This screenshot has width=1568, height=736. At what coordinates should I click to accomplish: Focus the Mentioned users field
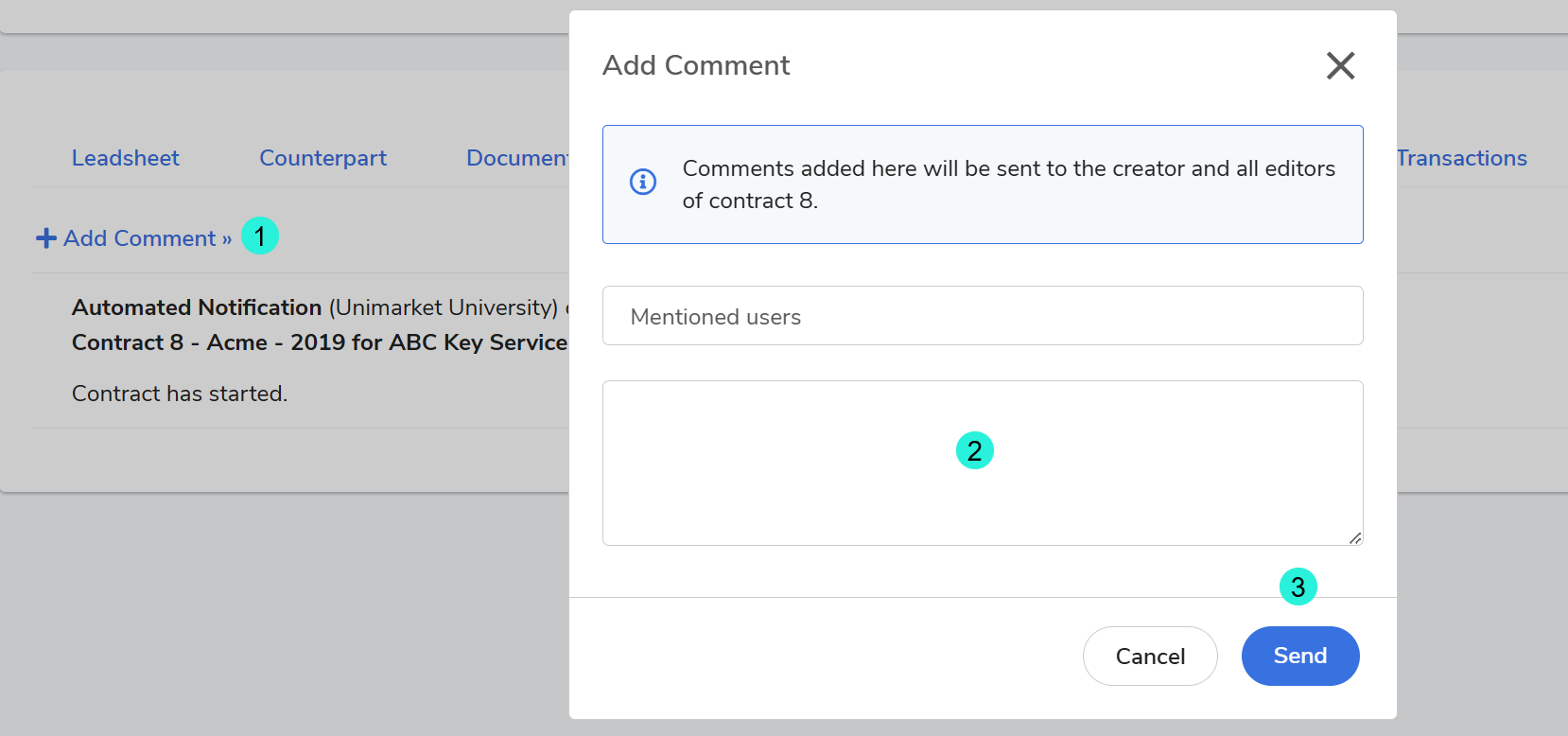[982, 316]
